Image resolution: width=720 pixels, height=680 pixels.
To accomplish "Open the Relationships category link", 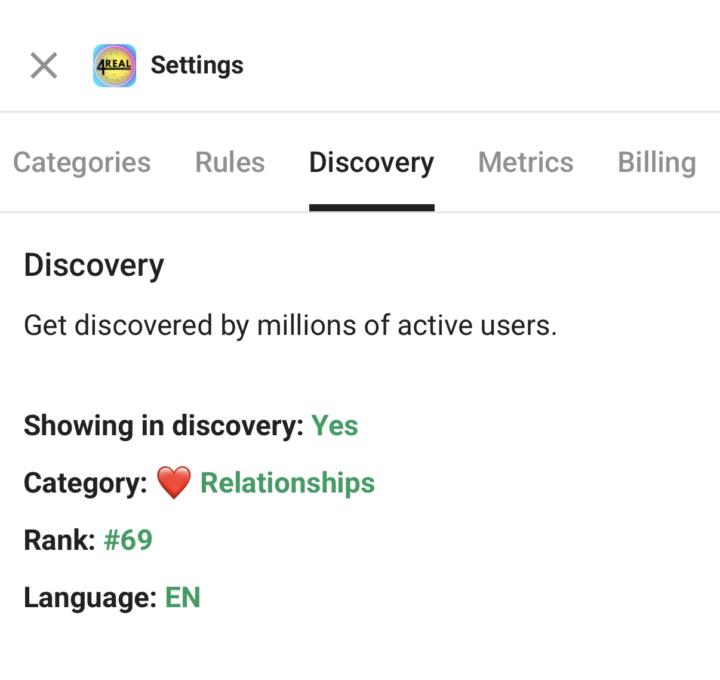I will pyautogui.click(x=287, y=483).
